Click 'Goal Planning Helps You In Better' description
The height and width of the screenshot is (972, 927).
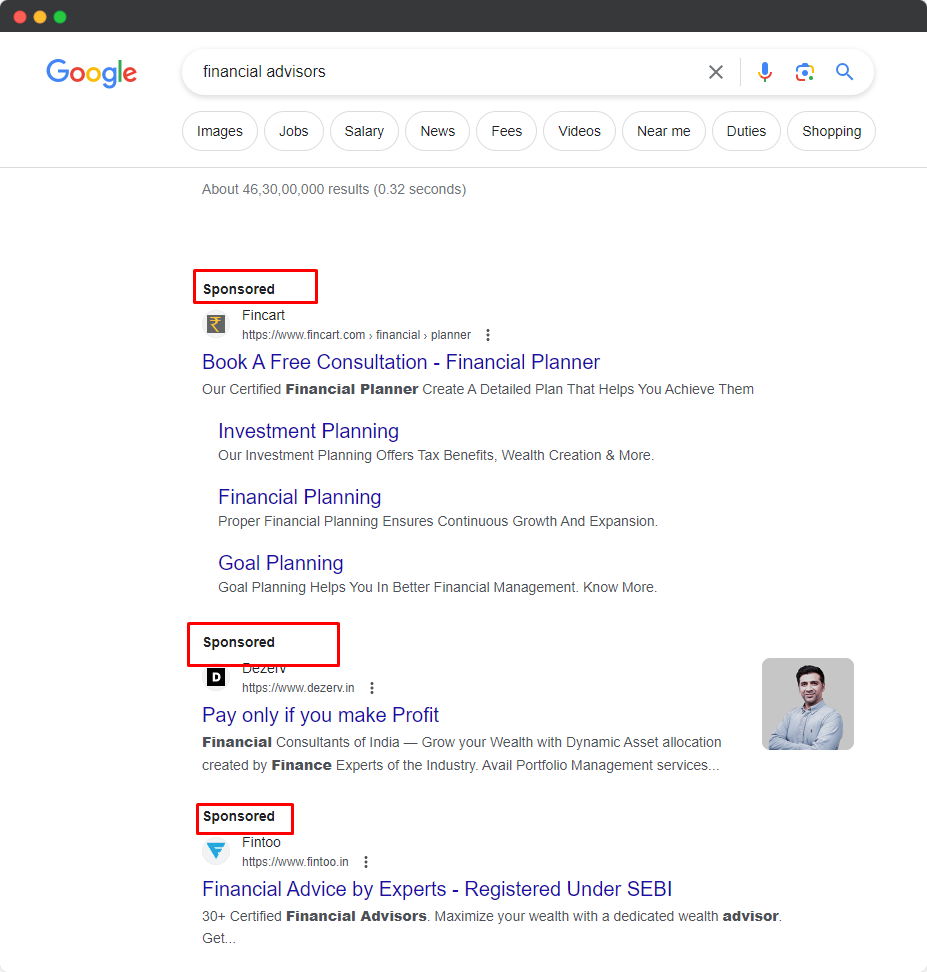pyautogui.click(x=437, y=587)
